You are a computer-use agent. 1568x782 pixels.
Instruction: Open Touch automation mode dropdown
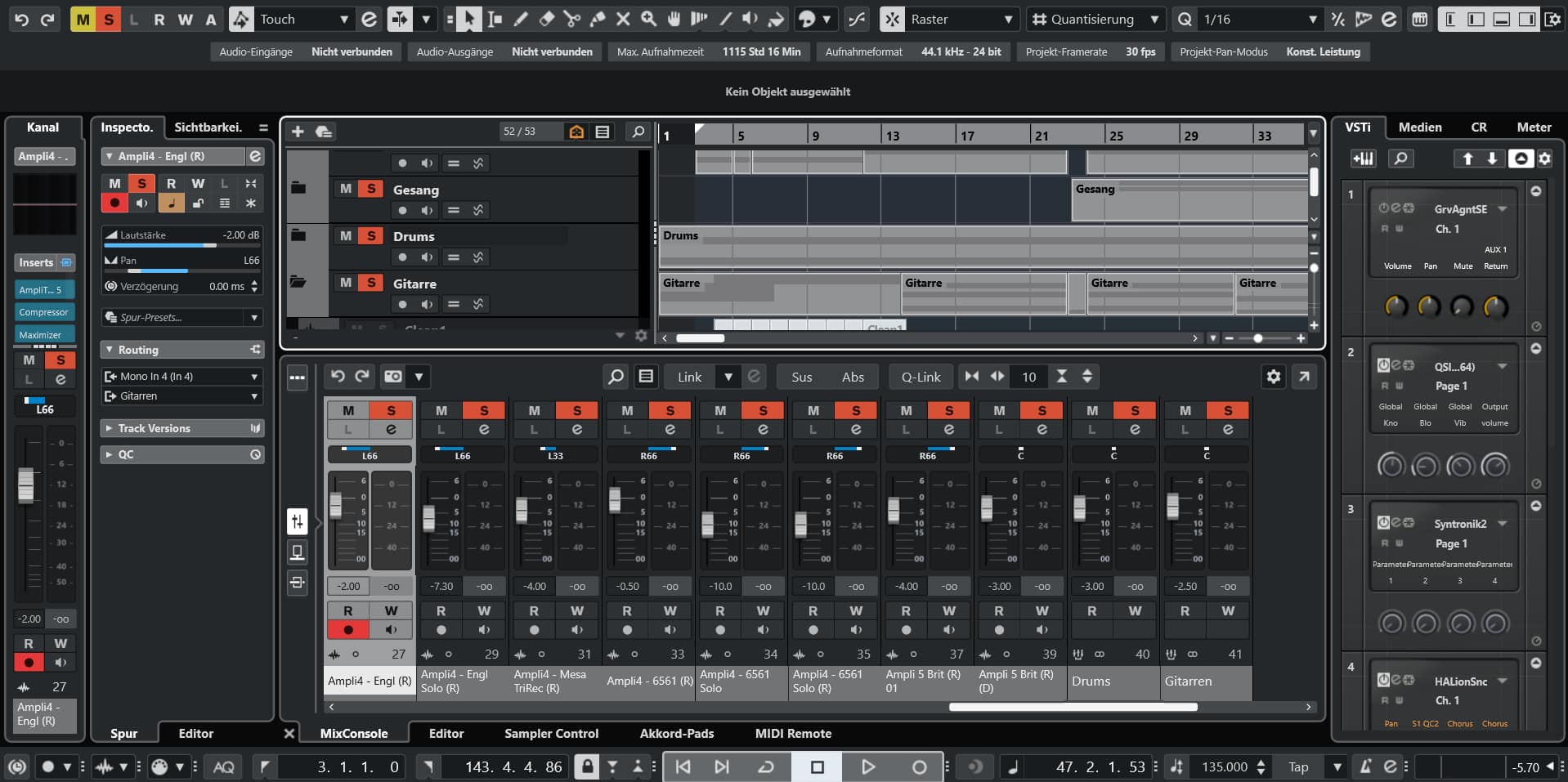pos(343,19)
